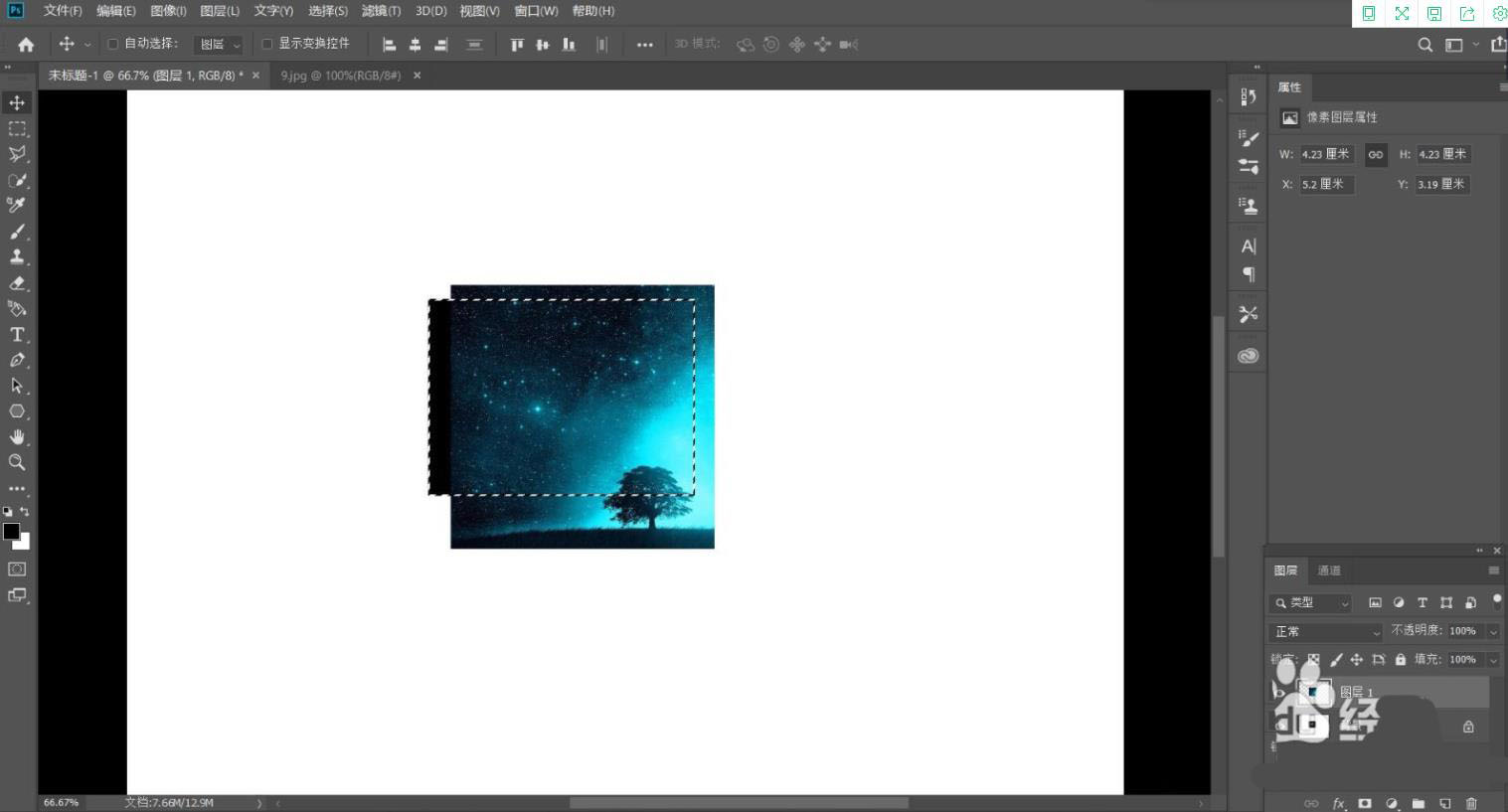Select the Zoom tool
1508x812 pixels.
[x=17, y=462]
